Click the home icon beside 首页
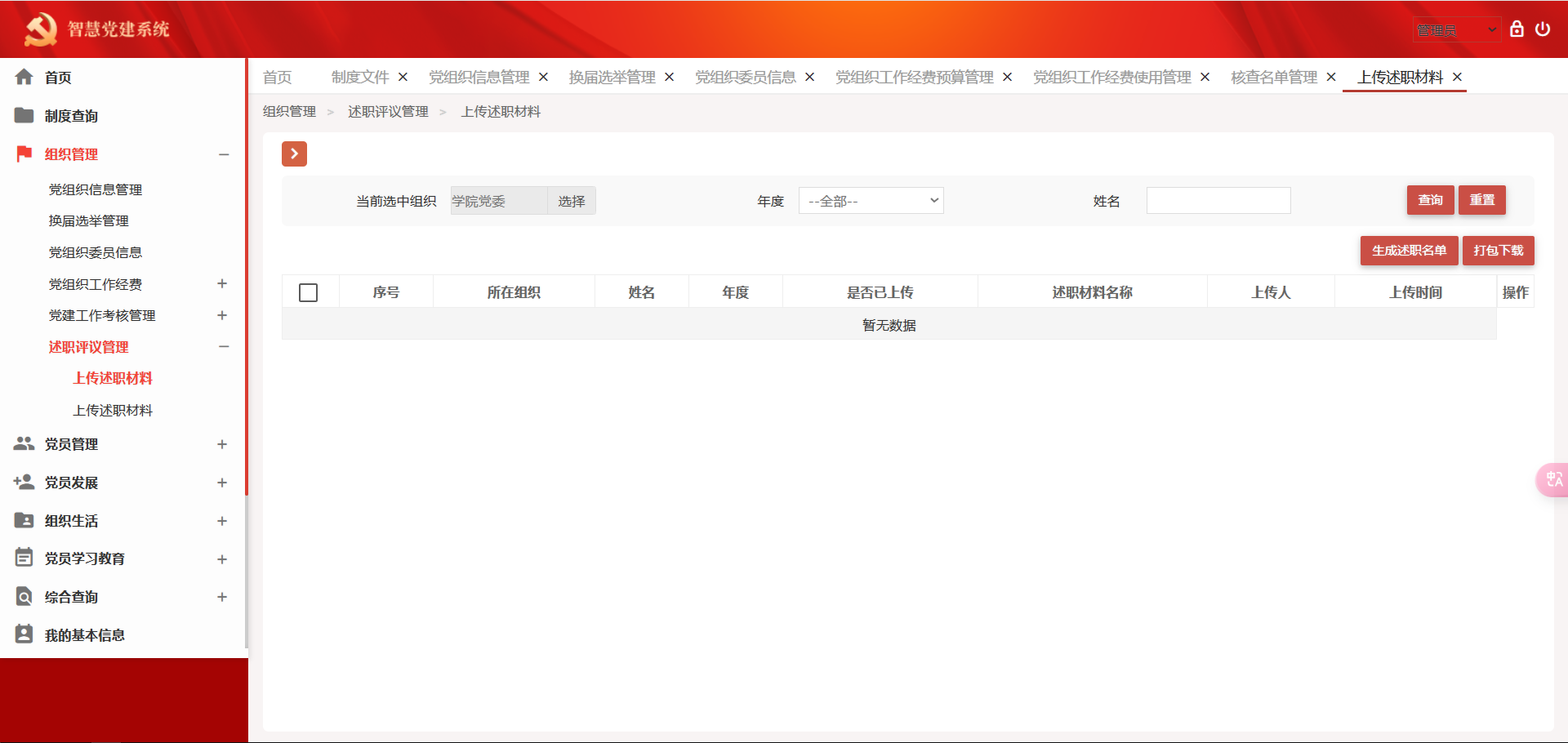This screenshot has height=743, width=1568. (24, 77)
